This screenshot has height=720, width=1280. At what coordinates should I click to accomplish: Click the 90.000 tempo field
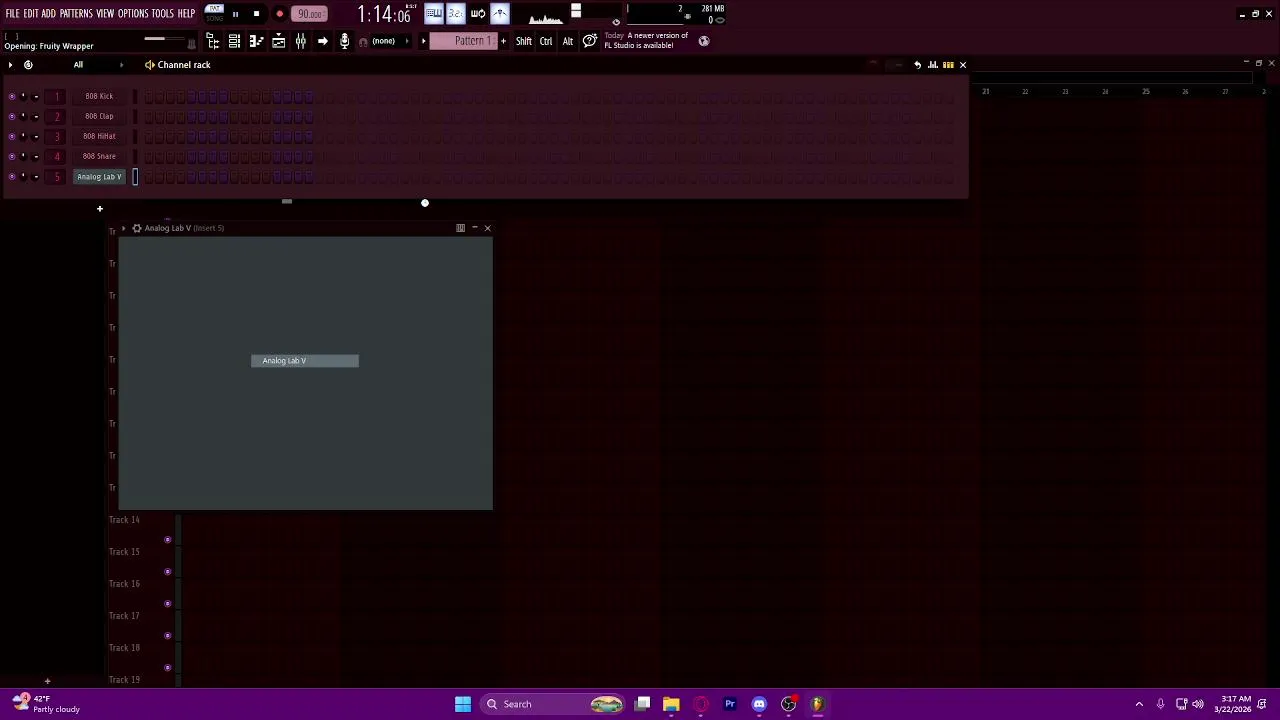[x=310, y=14]
